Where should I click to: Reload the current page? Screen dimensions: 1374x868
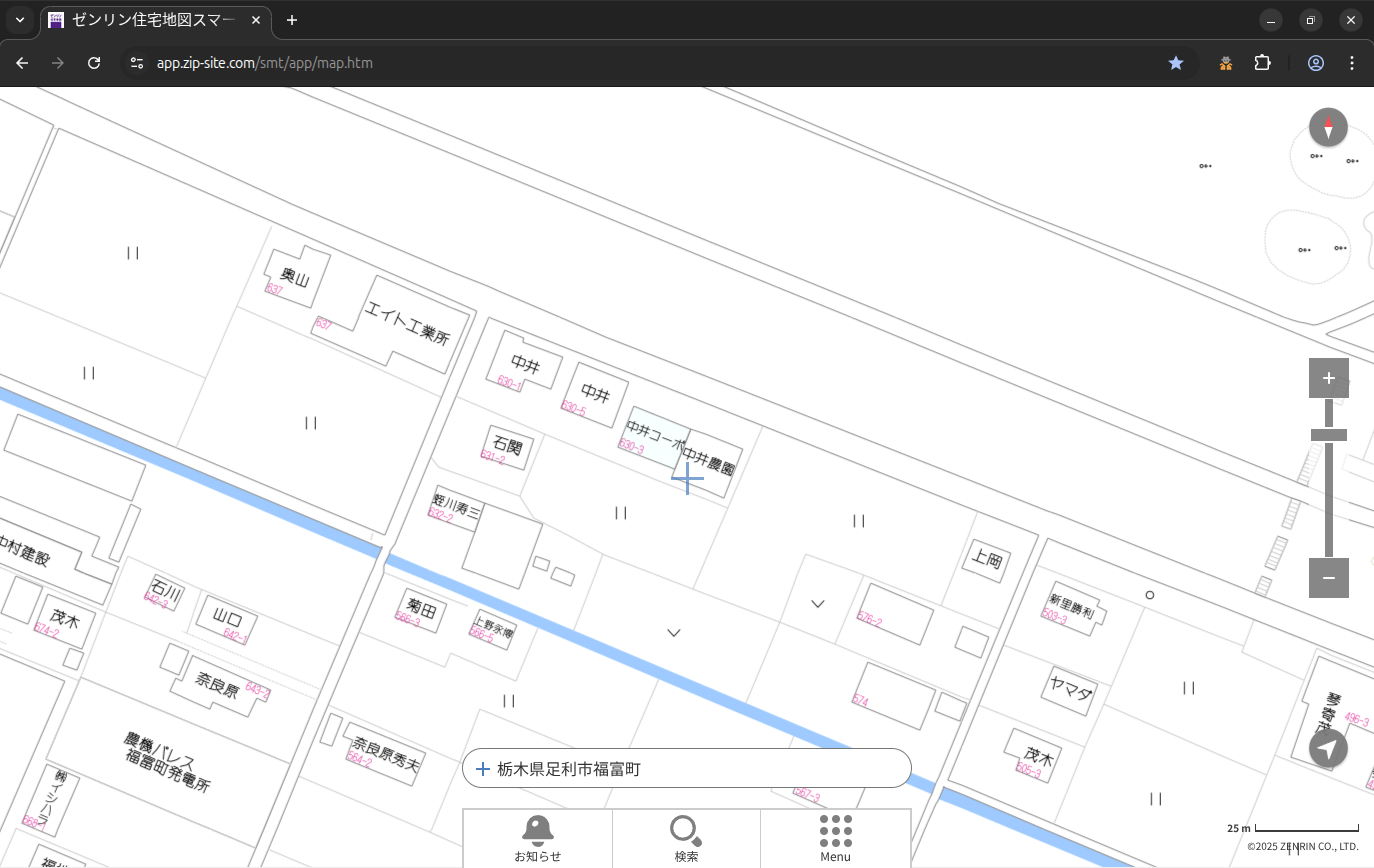click(x=94, y=63)
